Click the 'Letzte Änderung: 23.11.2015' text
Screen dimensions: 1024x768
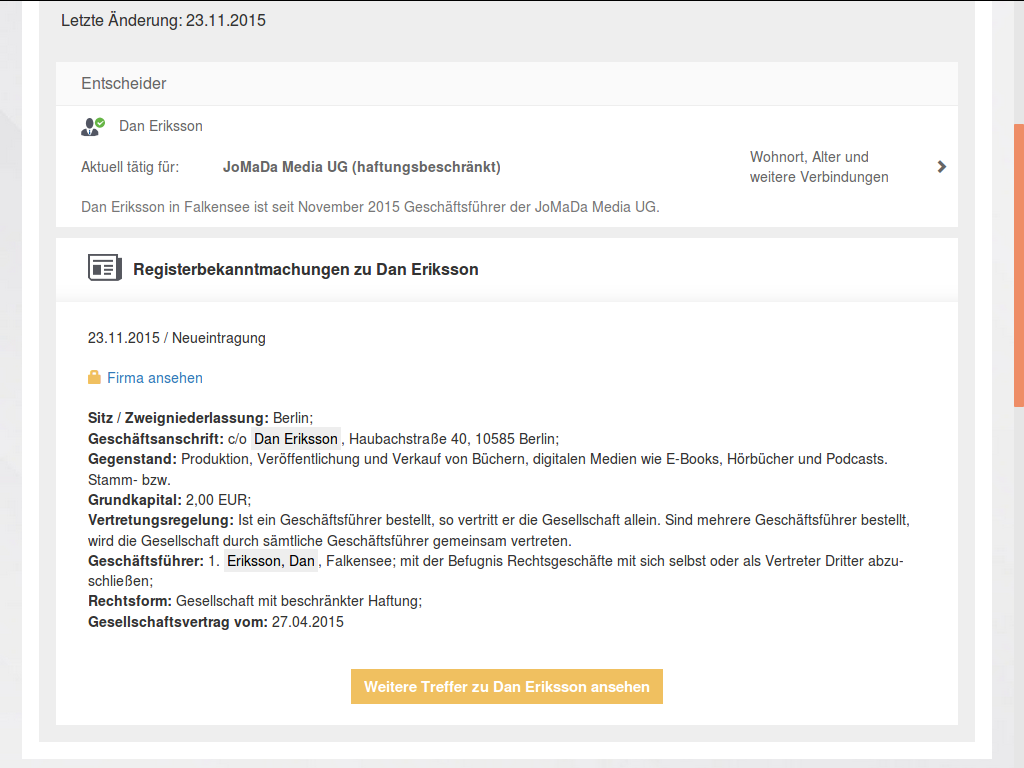tap(163, 20)
